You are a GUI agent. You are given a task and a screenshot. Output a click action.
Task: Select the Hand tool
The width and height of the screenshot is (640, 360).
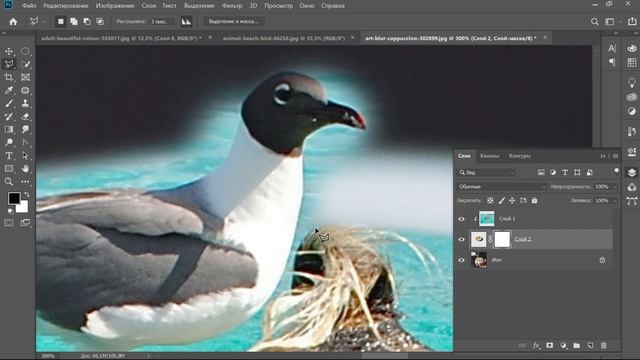point(25,169)
